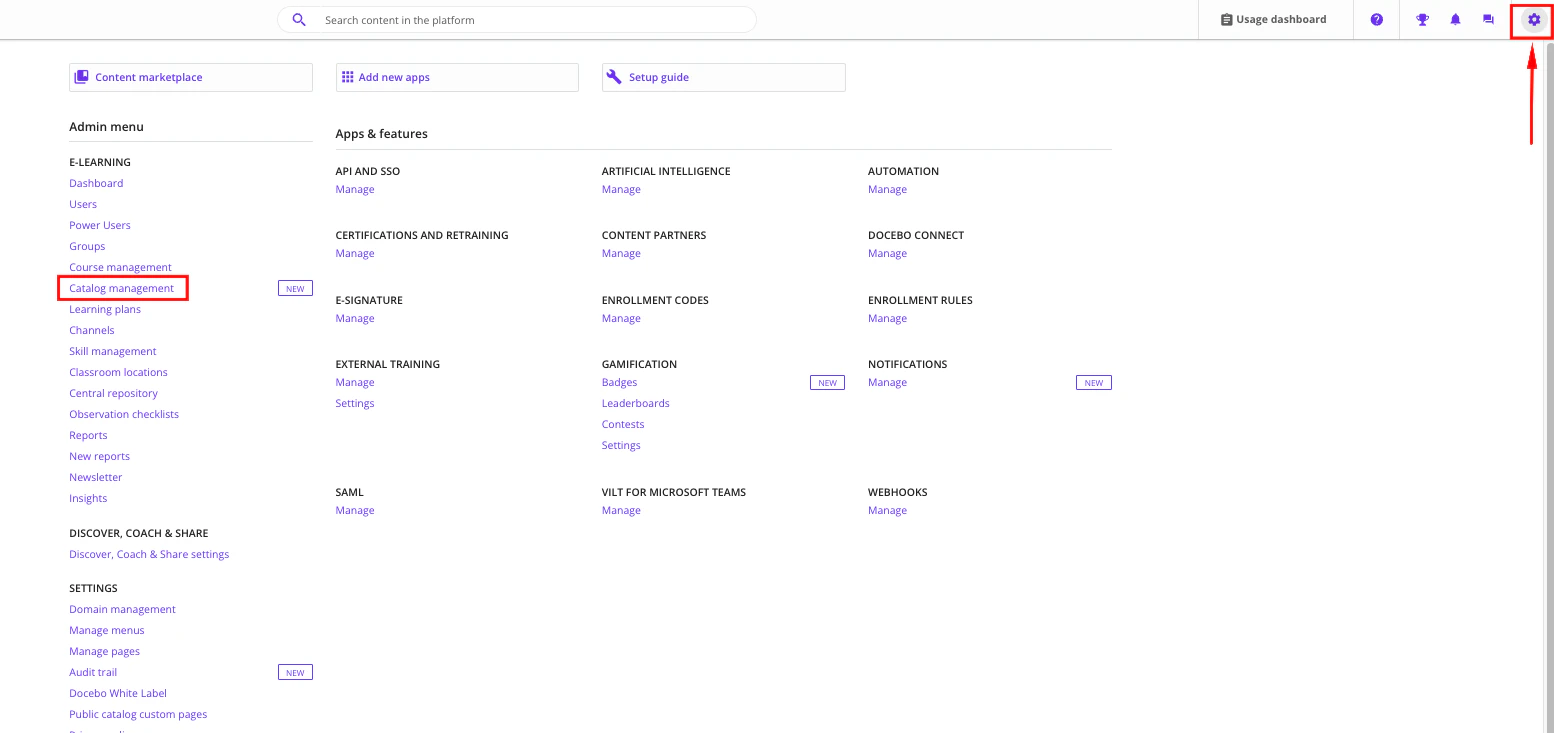This screenshot has height=733, width=1554.
Task: Open Manage under VILT FOR MICROSOFT TEAMS
Action: (621, 510)
